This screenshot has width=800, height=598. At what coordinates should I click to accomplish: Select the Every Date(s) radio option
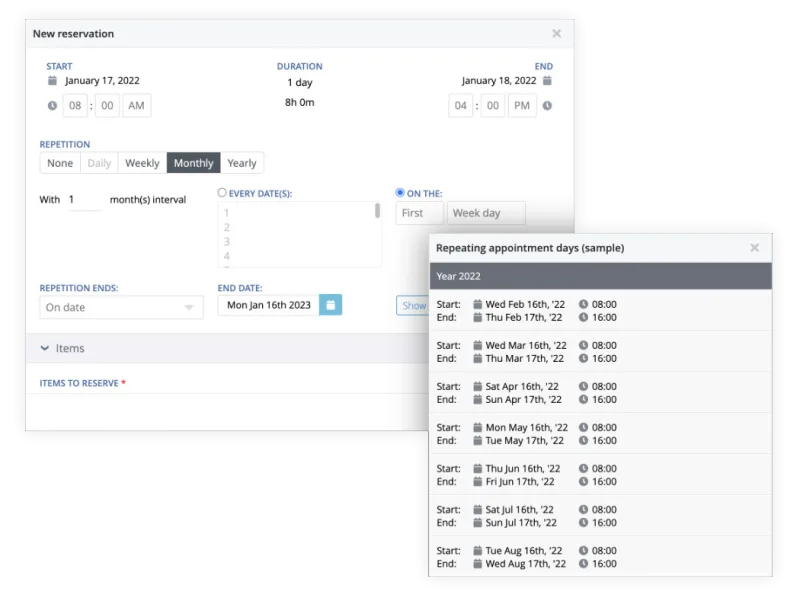222,192
